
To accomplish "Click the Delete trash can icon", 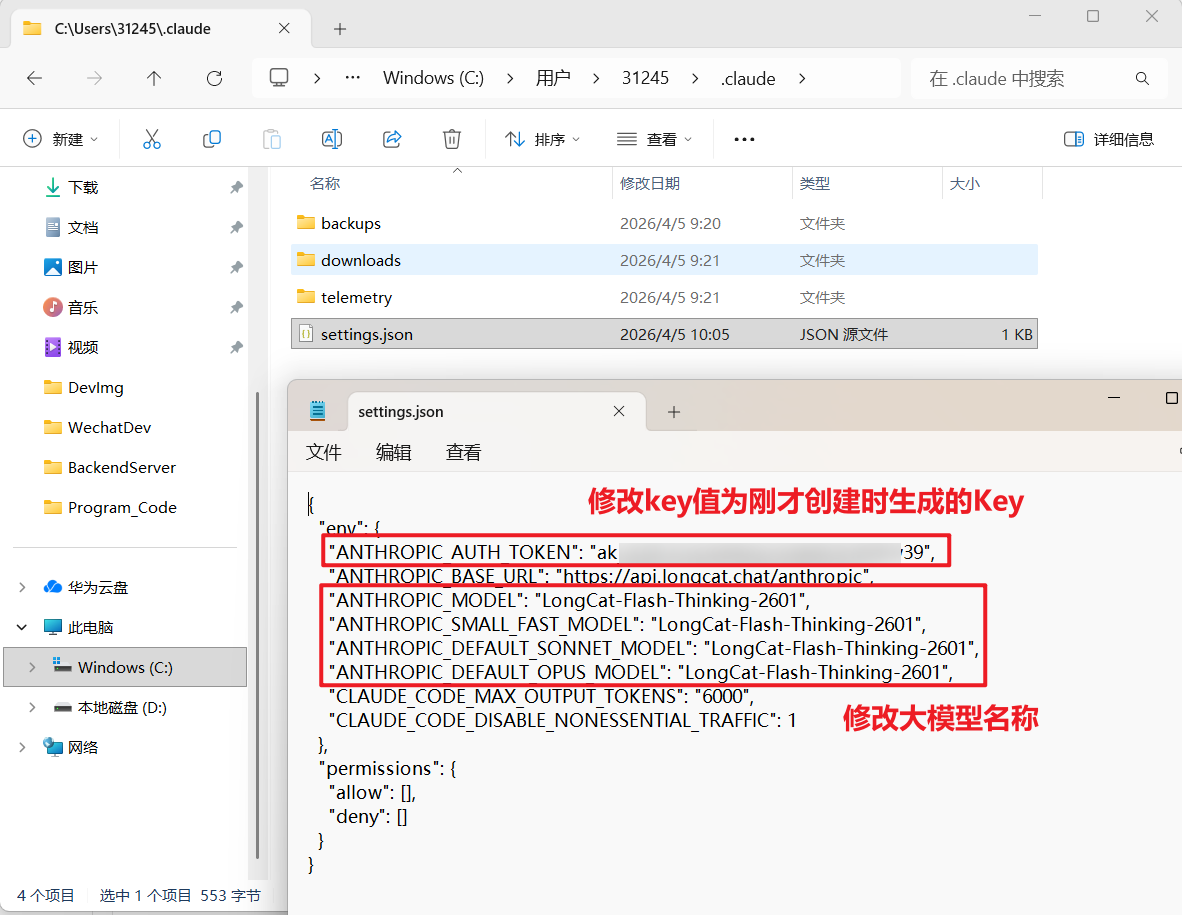I will (452, 139).
